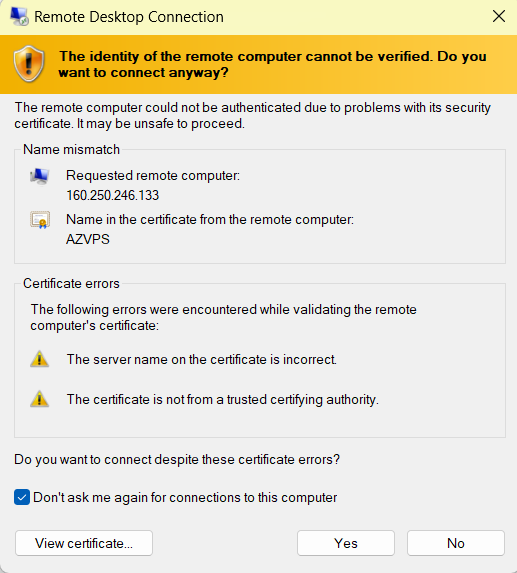This screenshot has width=517, height=573.
Task: Close the Remote Desktop Connection dialog
Action: pos(499,16)
